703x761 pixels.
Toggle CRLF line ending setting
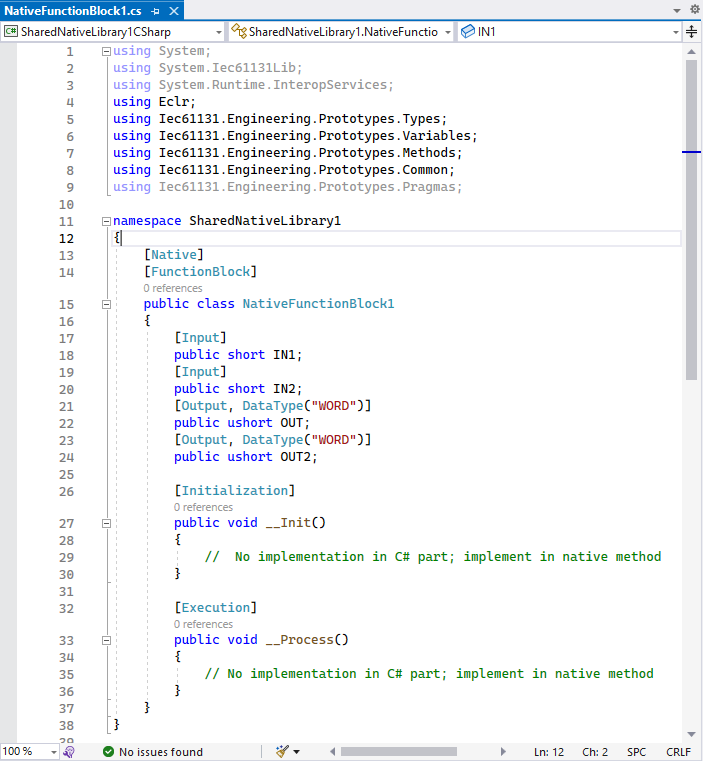click(678, 751)
